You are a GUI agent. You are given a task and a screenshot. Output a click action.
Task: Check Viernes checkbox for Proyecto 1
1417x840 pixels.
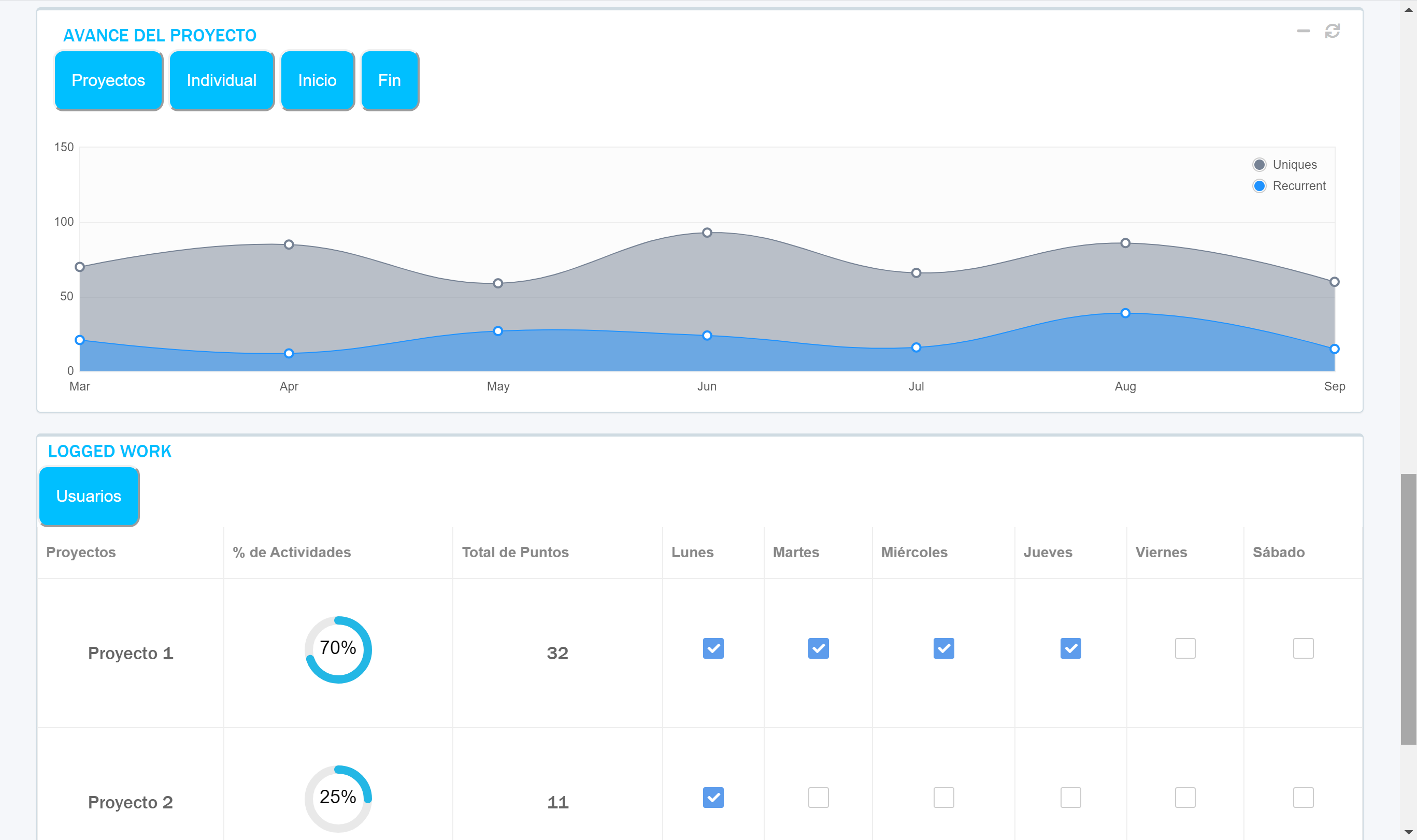(x=1185, y=648)
